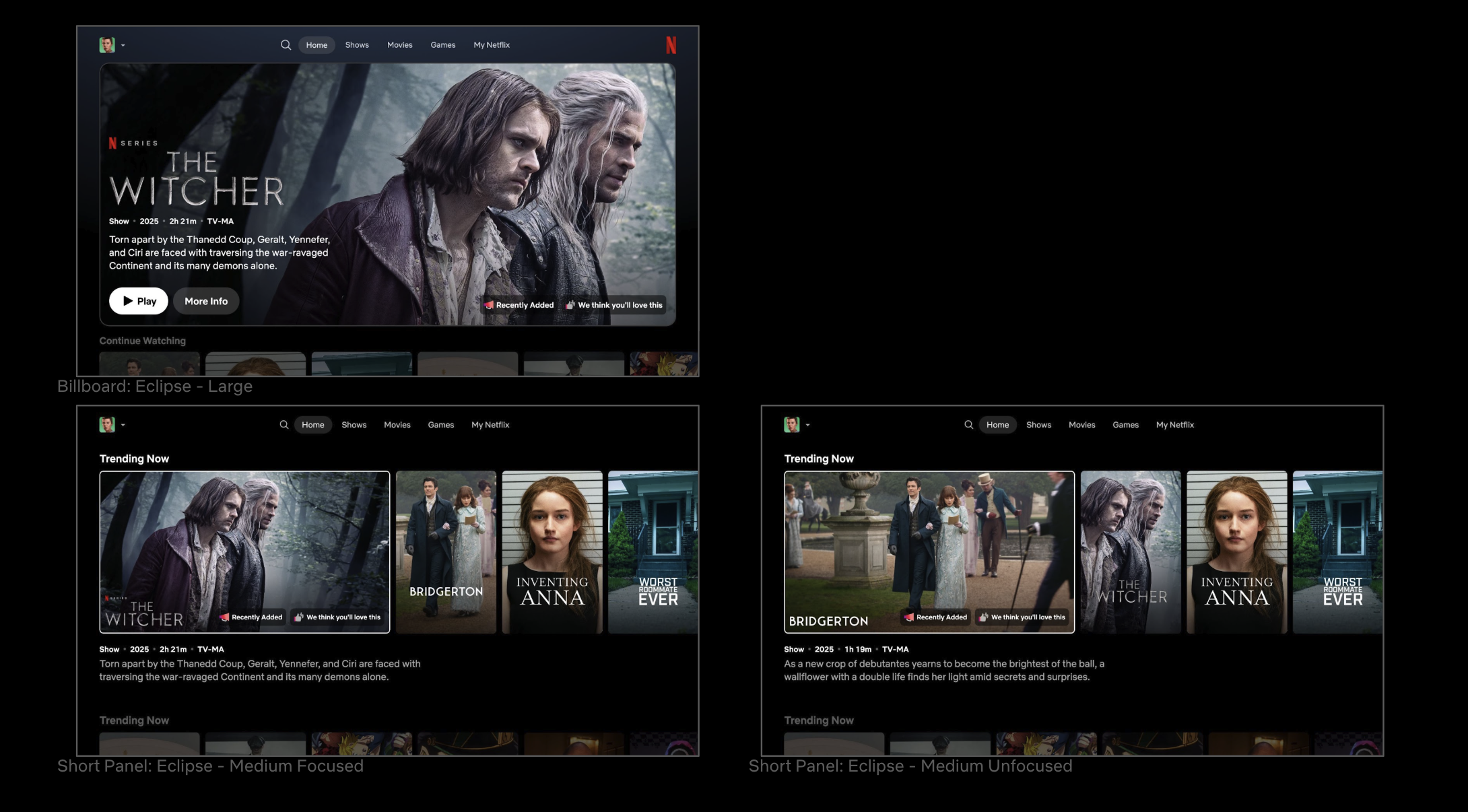This screenshot has width=1468, height=812.
Task: Click the Witcher title logo on billboard
Action: [196, 178]
